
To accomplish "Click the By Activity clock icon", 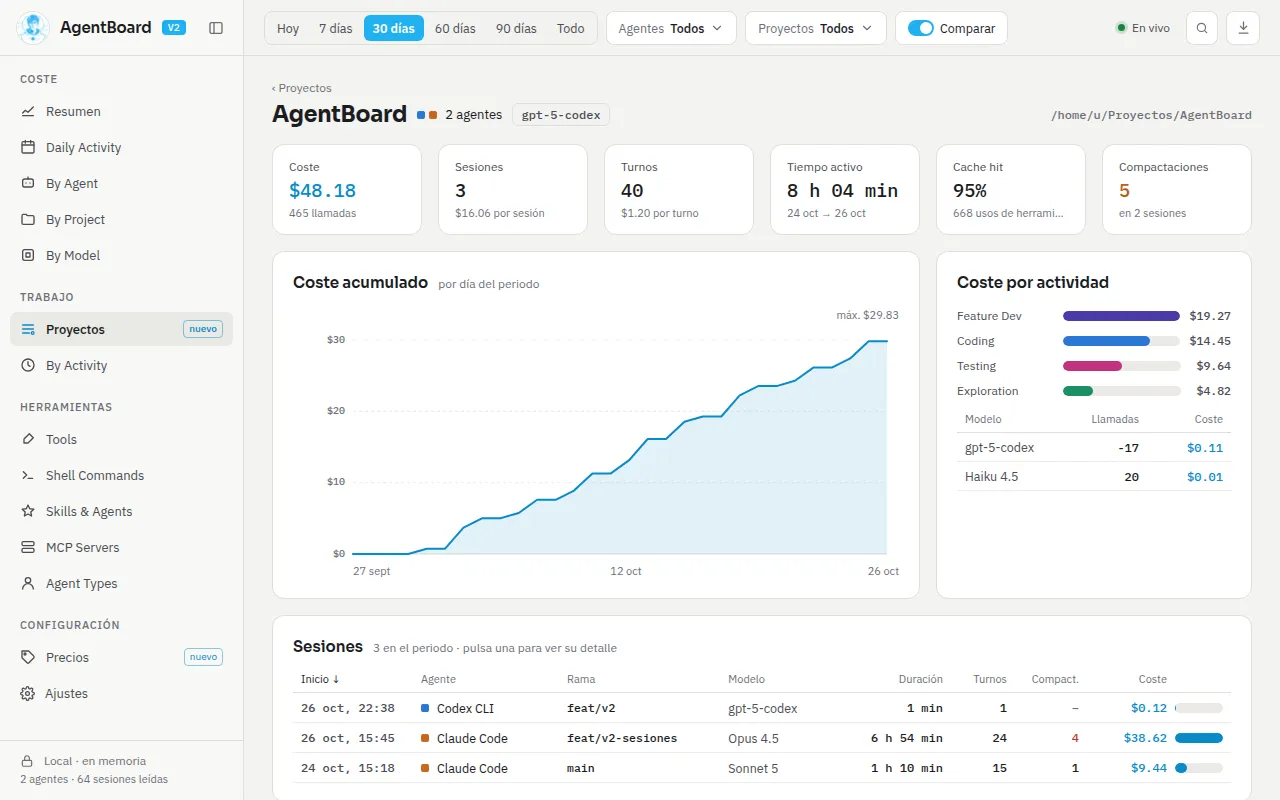I will pyautogui.click(x=28, y=366).
